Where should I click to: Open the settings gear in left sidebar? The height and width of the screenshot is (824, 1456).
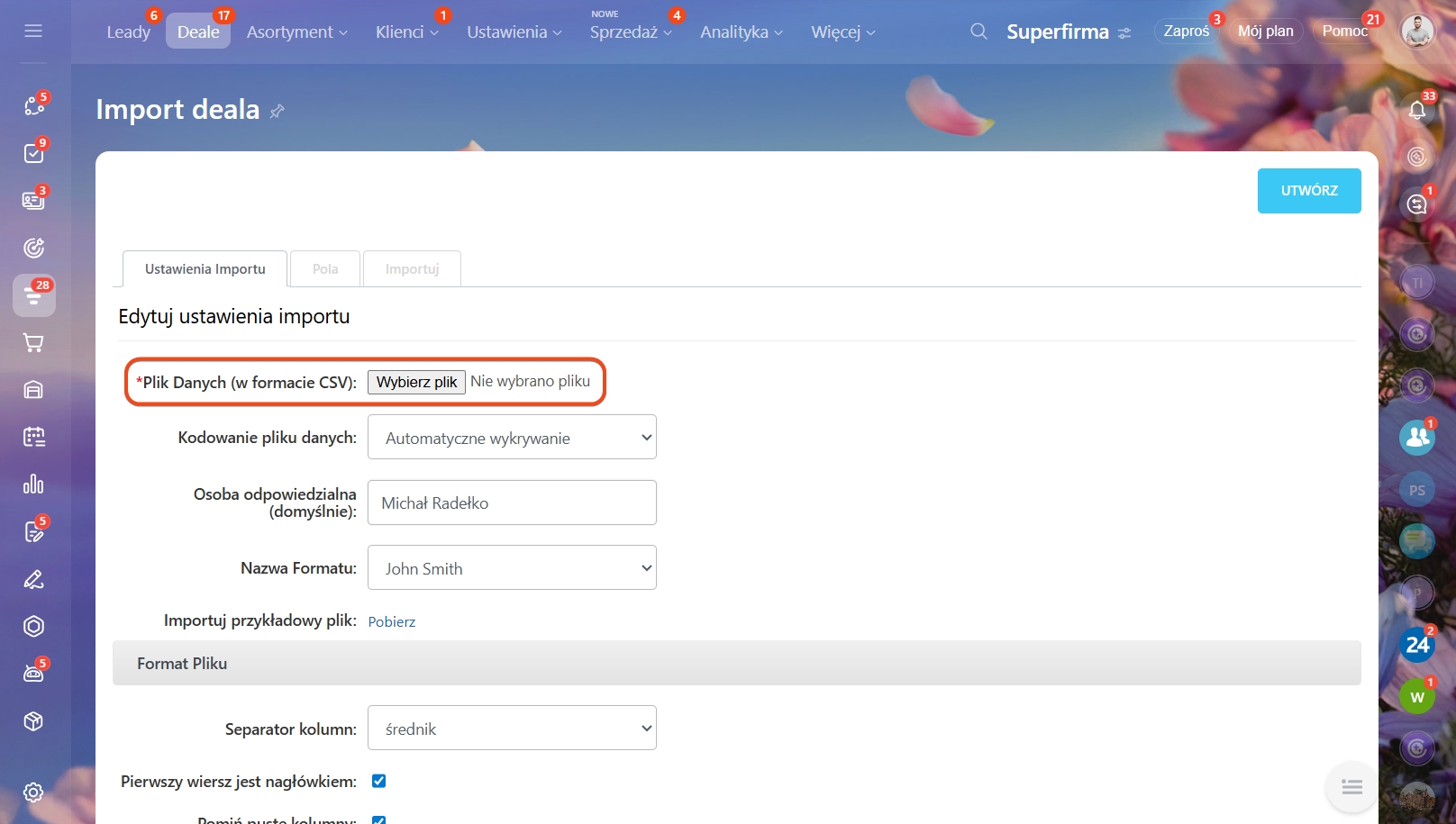[34, 792]
